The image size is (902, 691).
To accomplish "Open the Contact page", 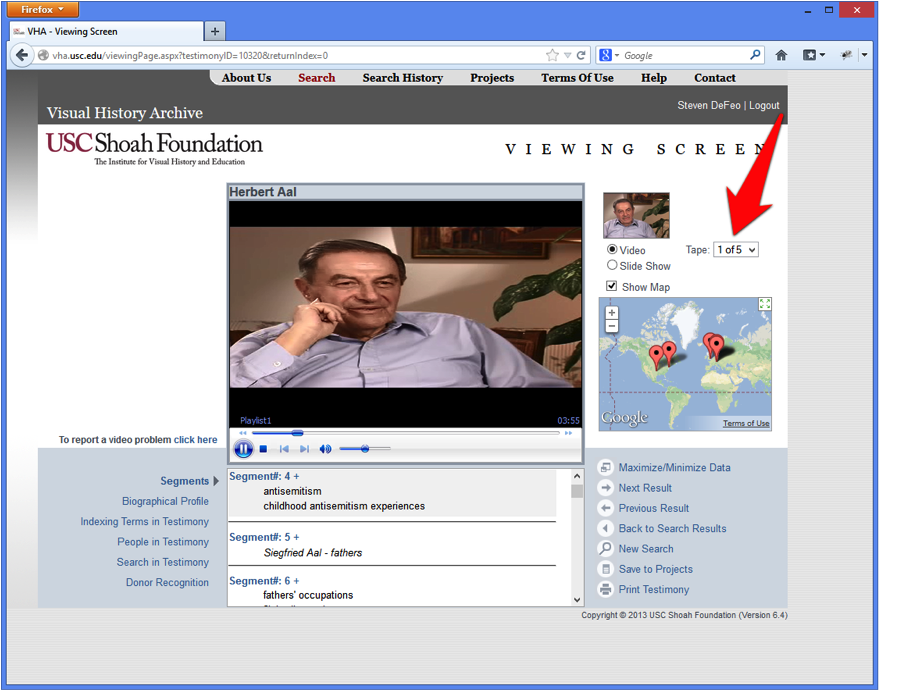I will point(714,78).
